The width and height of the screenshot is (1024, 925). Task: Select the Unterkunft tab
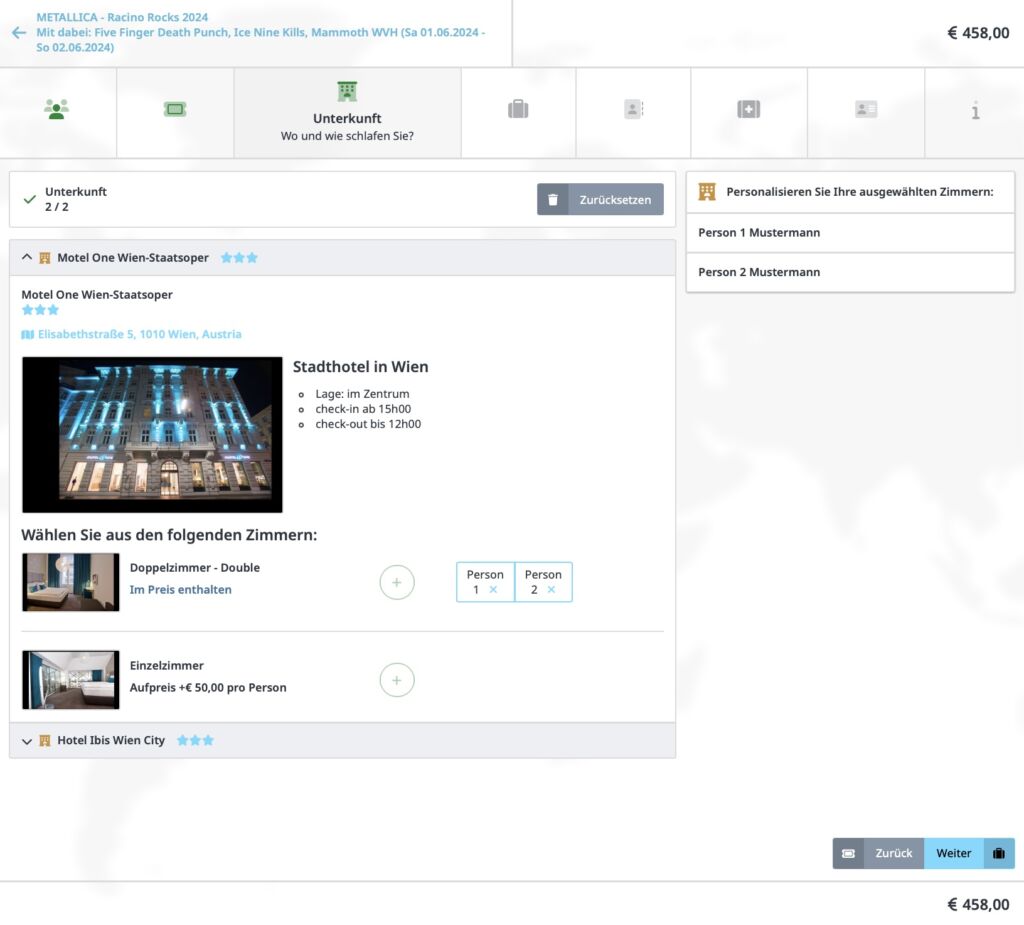[347, 113]
